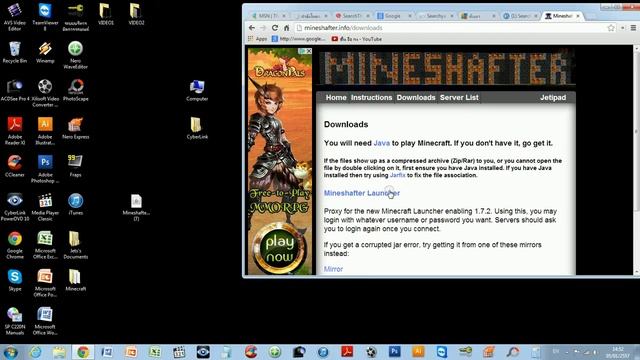Select the ACDSee Pro 4 desktop icon
This screenshot has width=640, height=360.
tap(15, 90)
